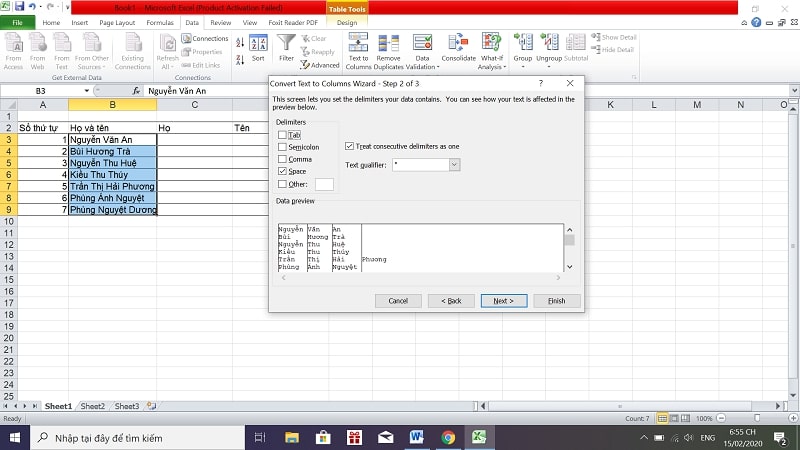Viewport: 800px width, 450px height.
Task: Switch to Sheet2 worksheet tab
Action: click(x=92, y=406)
